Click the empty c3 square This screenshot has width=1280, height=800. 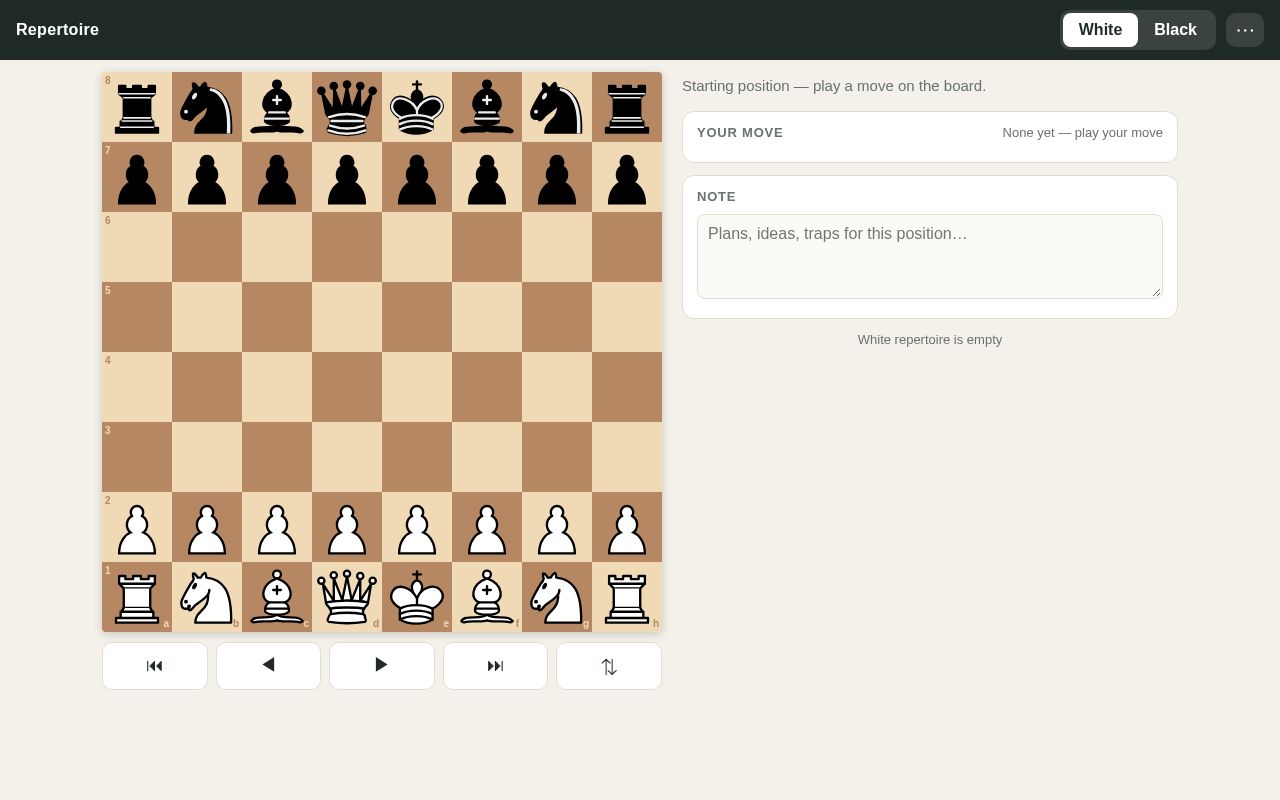tap(277, 457)
